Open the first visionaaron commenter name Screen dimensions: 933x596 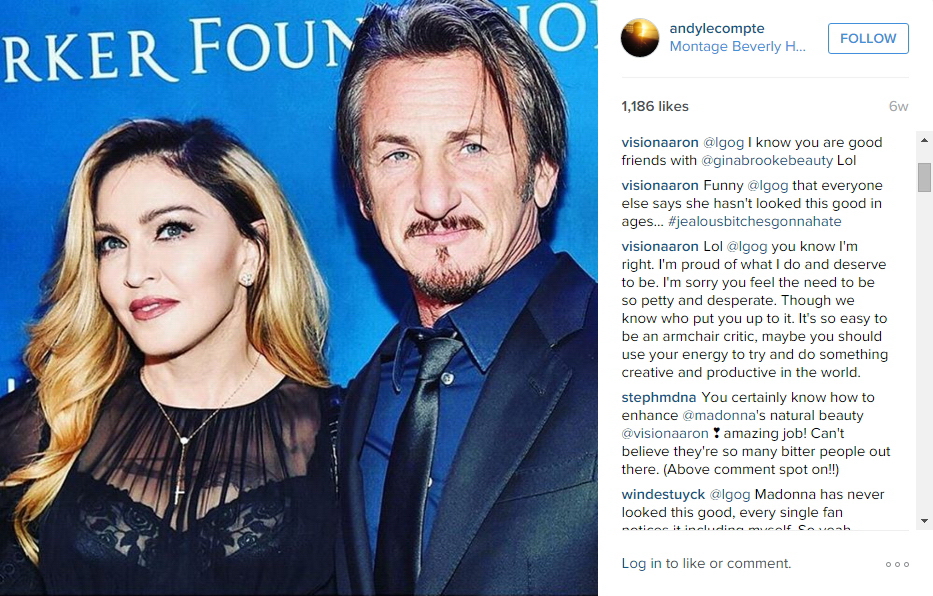pos(660,143)
